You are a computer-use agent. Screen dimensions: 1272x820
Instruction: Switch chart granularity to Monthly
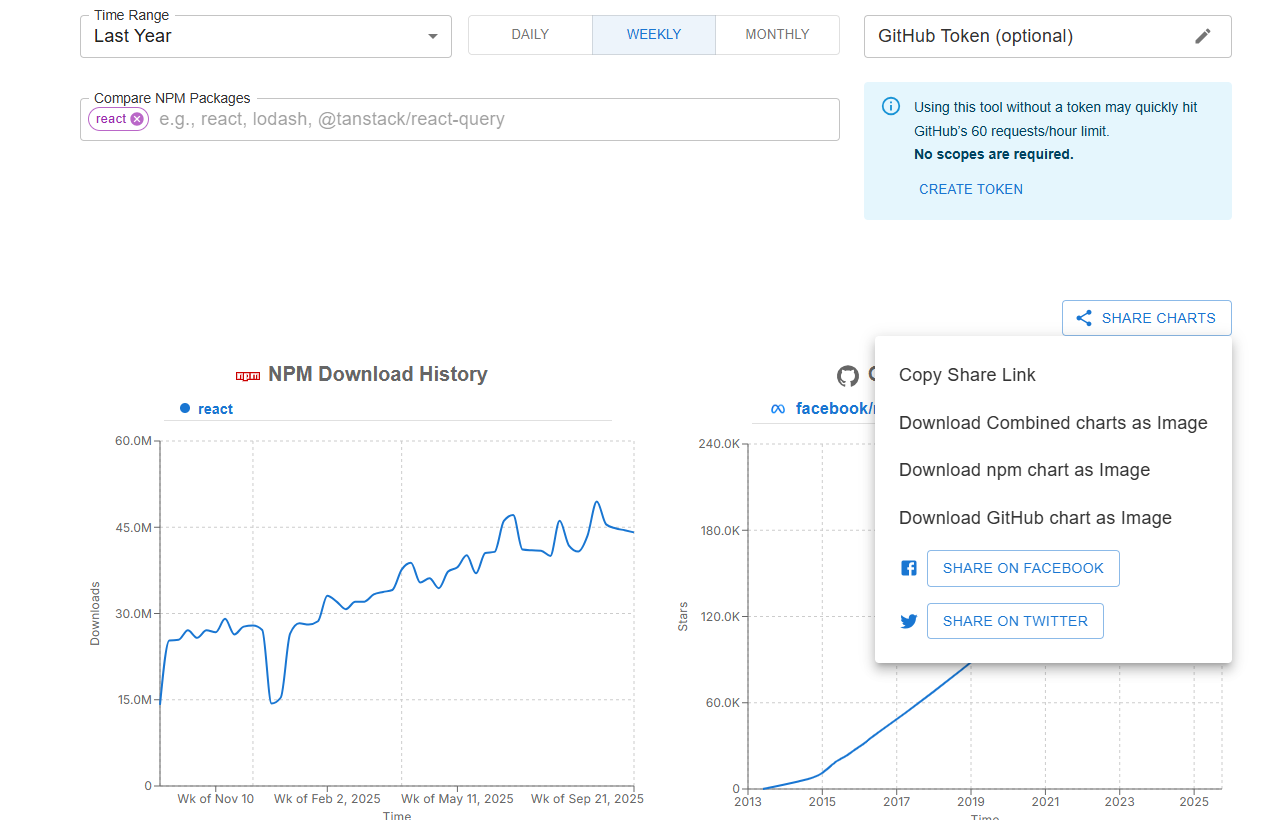click(x=777, y=35)
